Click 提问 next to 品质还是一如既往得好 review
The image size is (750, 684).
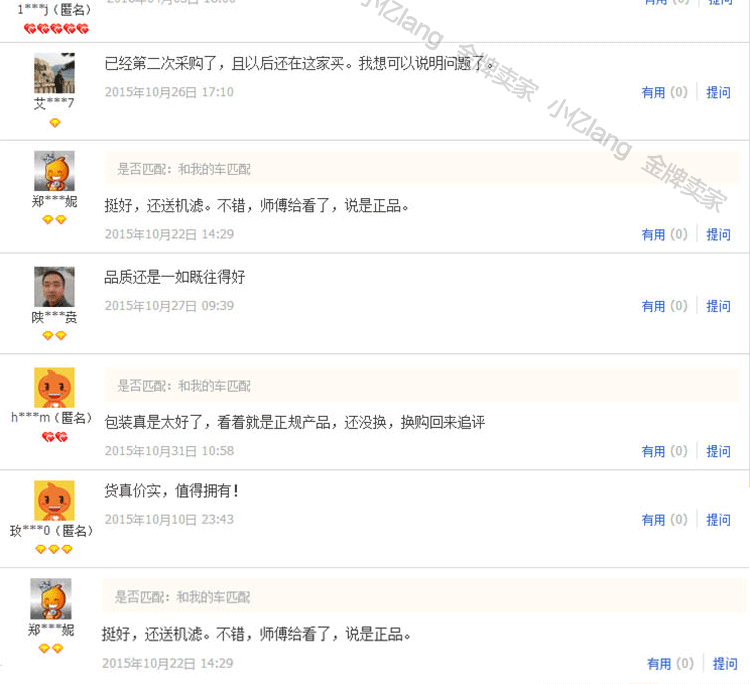pyautogui.click(x=718, y=306)
